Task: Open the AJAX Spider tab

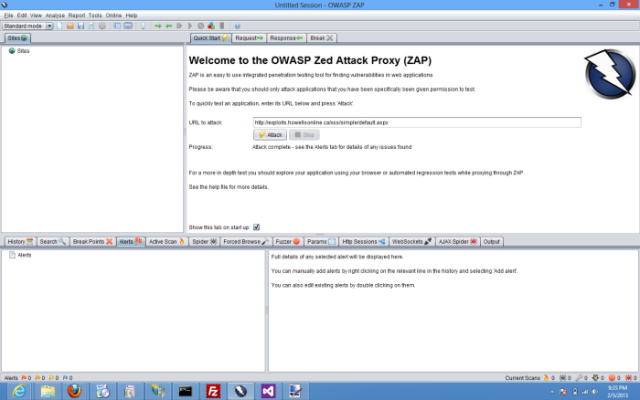Action: (458, 242)
